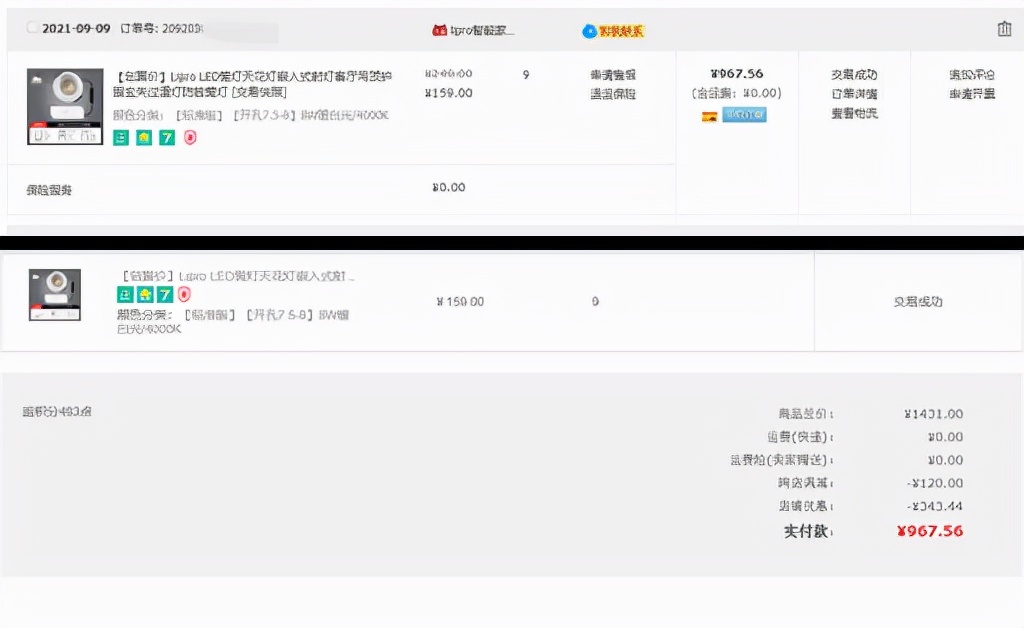Delete this order using the trash icon
The width and height of the screenshot is (1024, 628).
[1005, 29]
